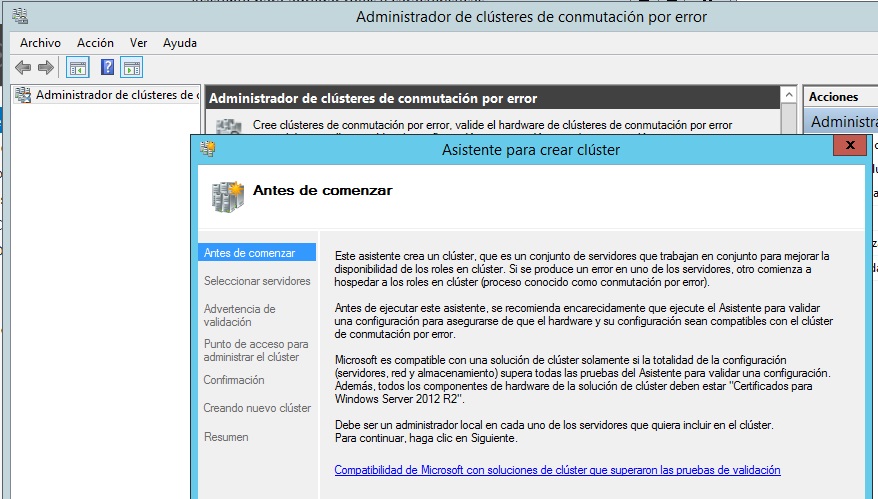Click the Forward arrow in the toolbar

click(45, 68)
